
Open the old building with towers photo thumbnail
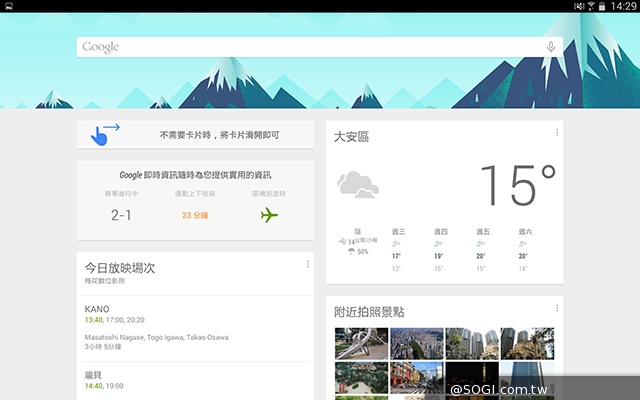coord(527,343)
